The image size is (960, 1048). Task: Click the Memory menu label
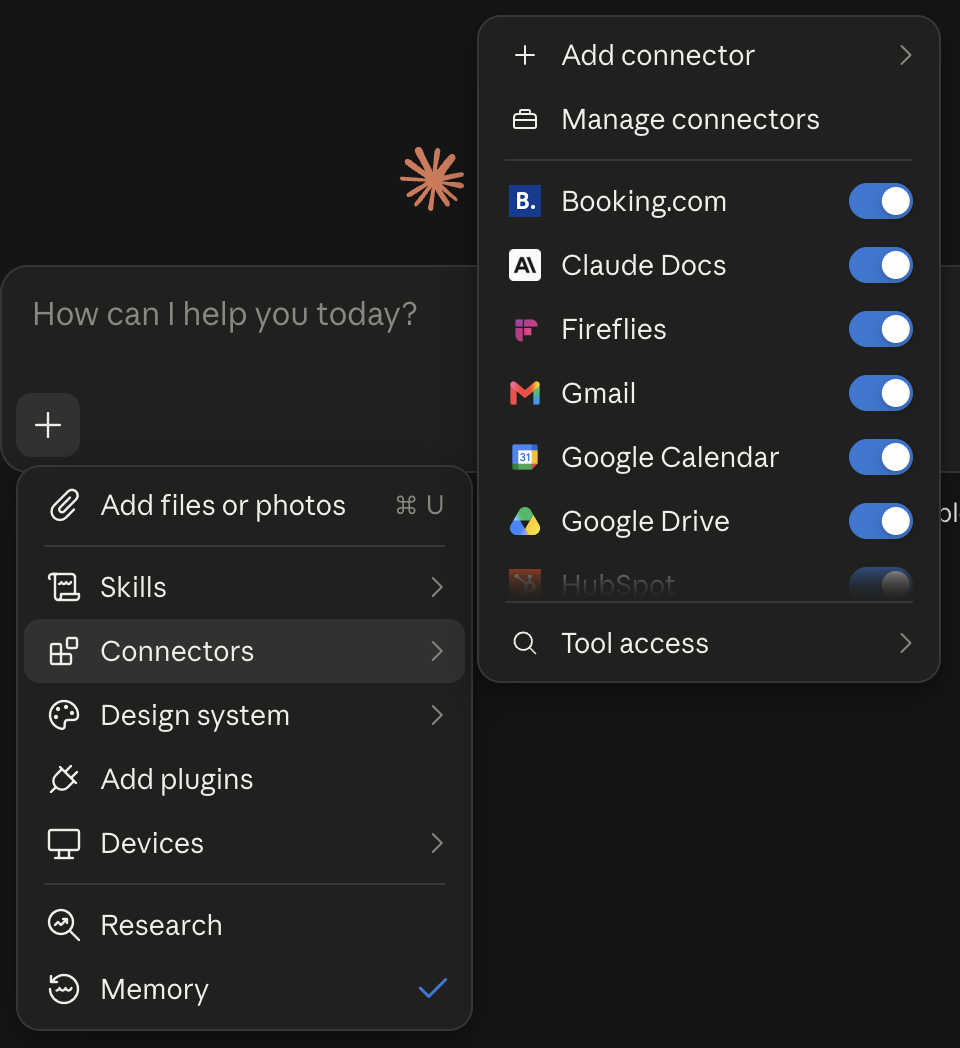coord(154,990)
